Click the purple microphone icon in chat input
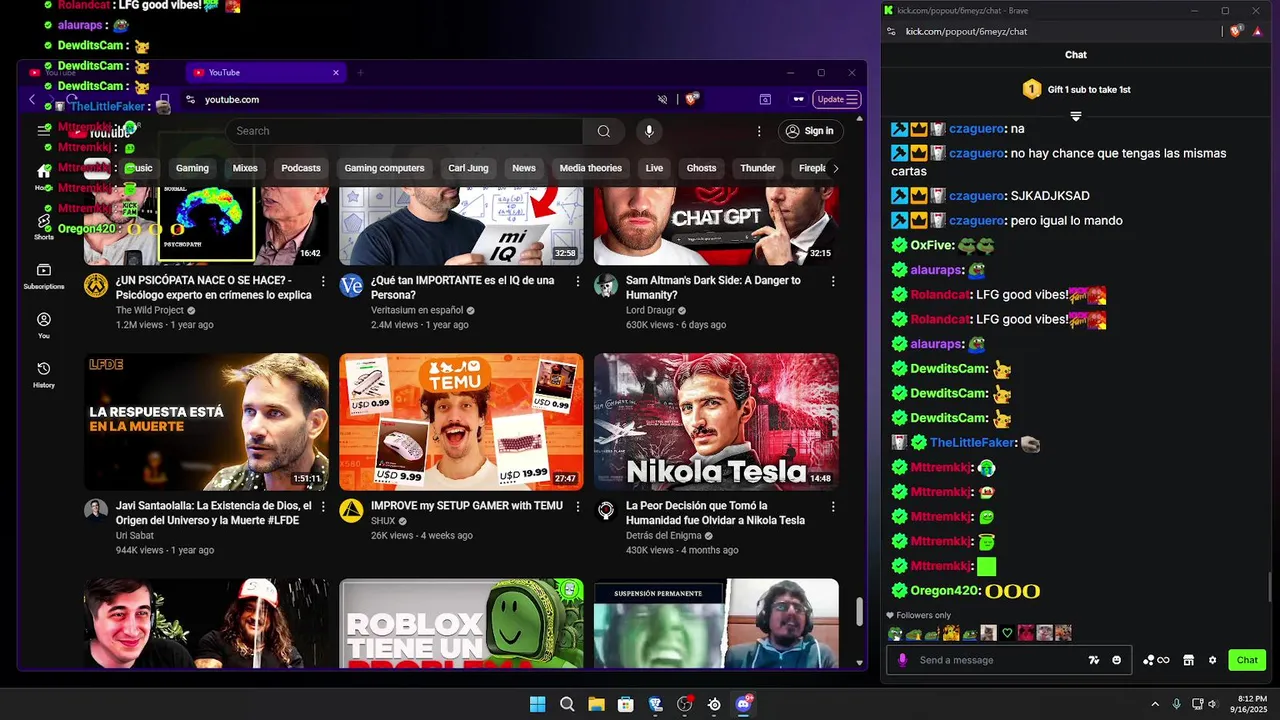Screen dimensions: 1280x720 (x=902, y=660)
